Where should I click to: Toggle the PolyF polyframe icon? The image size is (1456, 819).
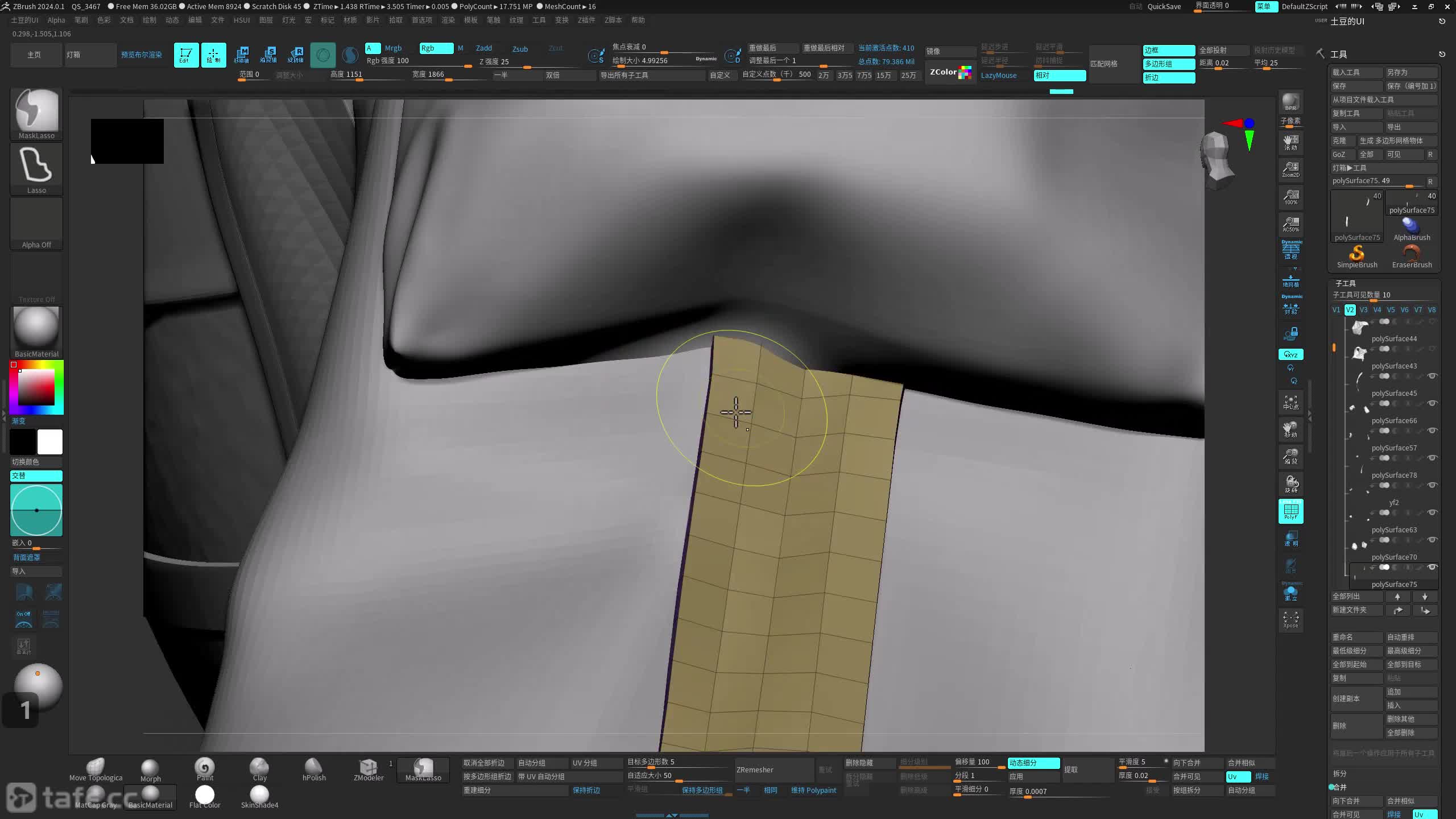tap(1290, 511)
